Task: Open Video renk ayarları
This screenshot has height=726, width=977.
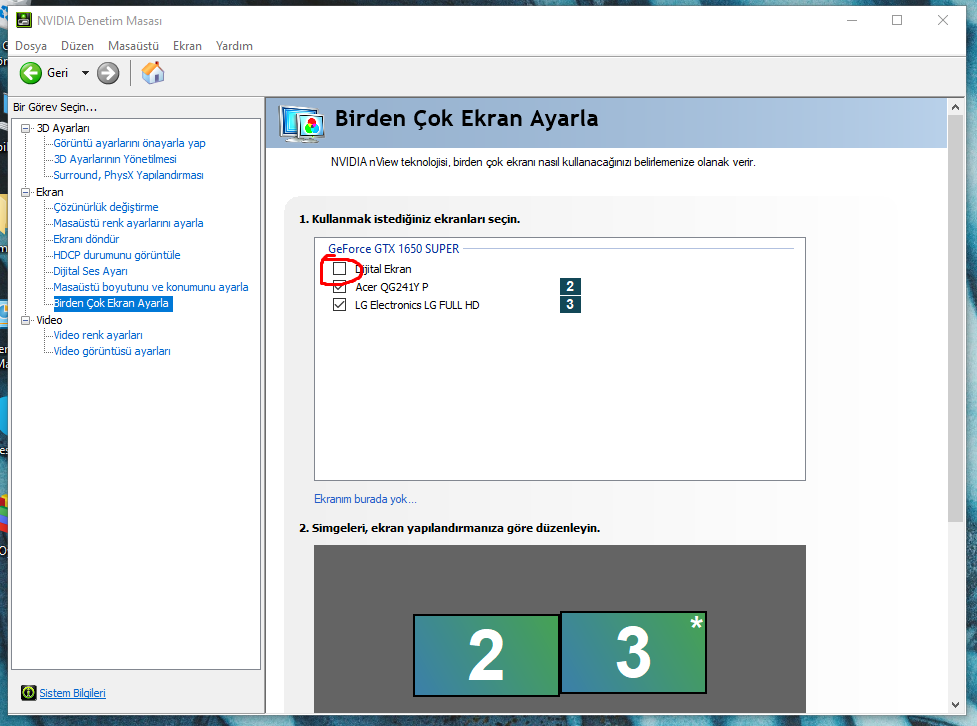Action: [x=98, y=335]
